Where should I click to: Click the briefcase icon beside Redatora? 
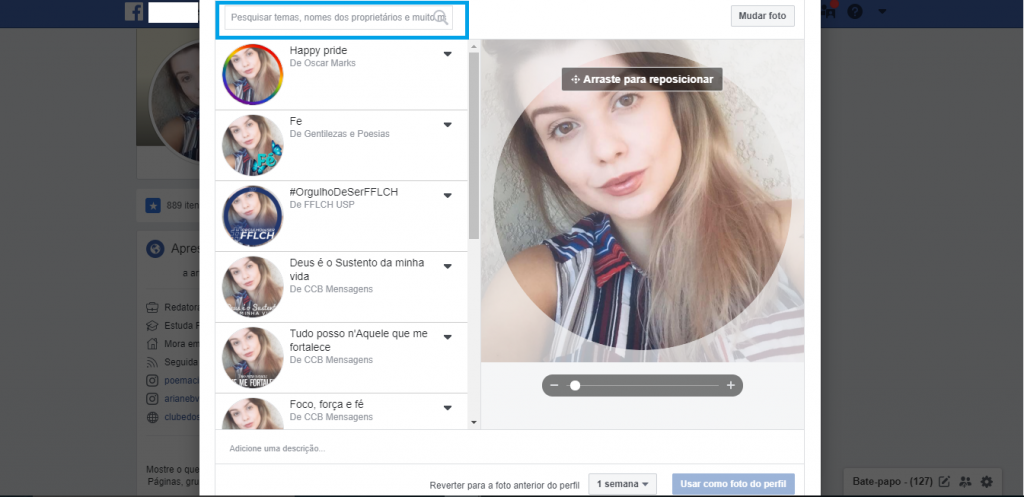click(152, 307)
